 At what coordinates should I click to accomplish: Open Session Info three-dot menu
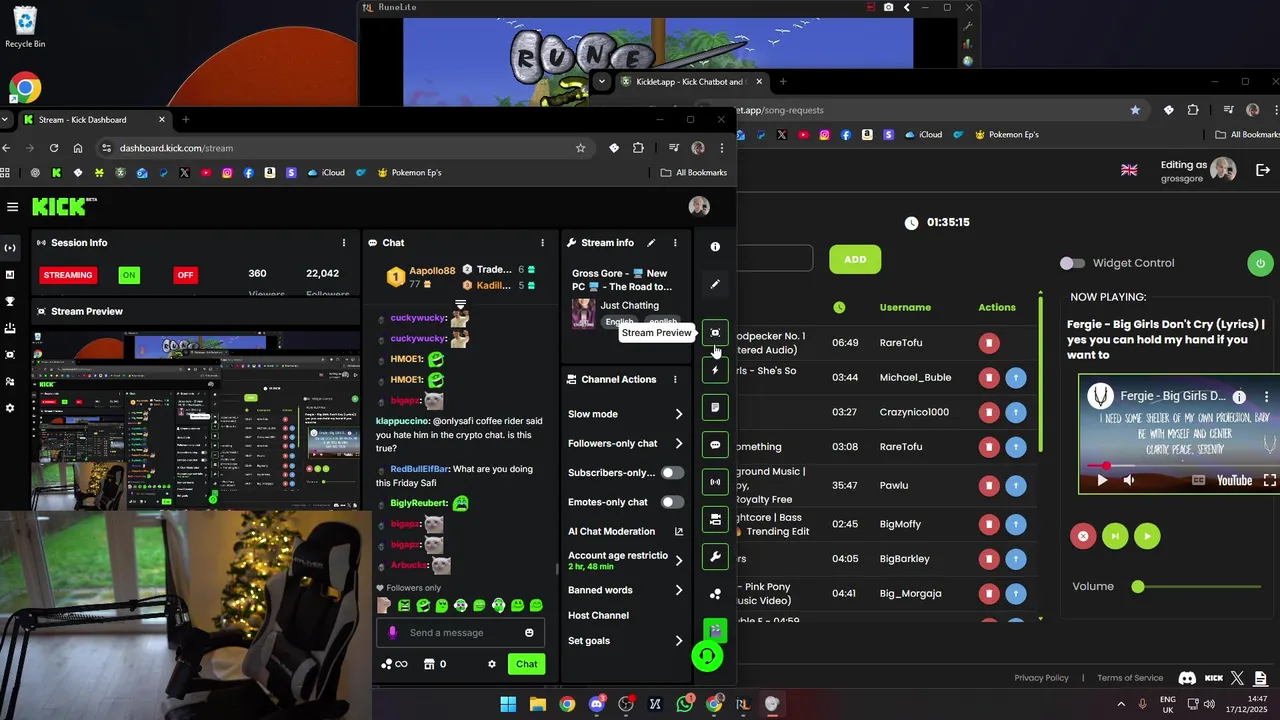pyautogui.click(x=344, y=242)
